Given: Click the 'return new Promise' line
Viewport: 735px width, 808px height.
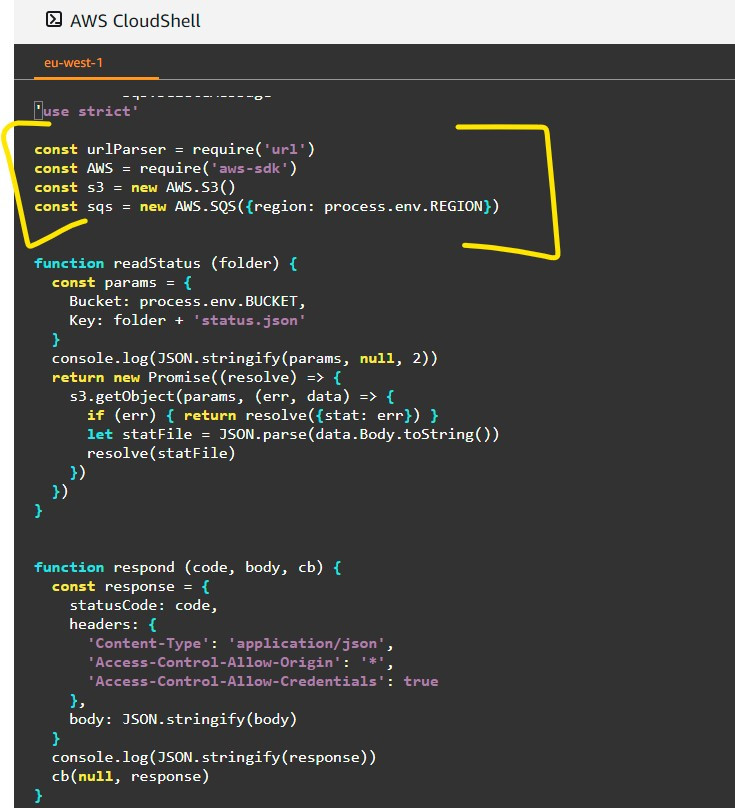Looking at the screenshot, I should 196,377.
